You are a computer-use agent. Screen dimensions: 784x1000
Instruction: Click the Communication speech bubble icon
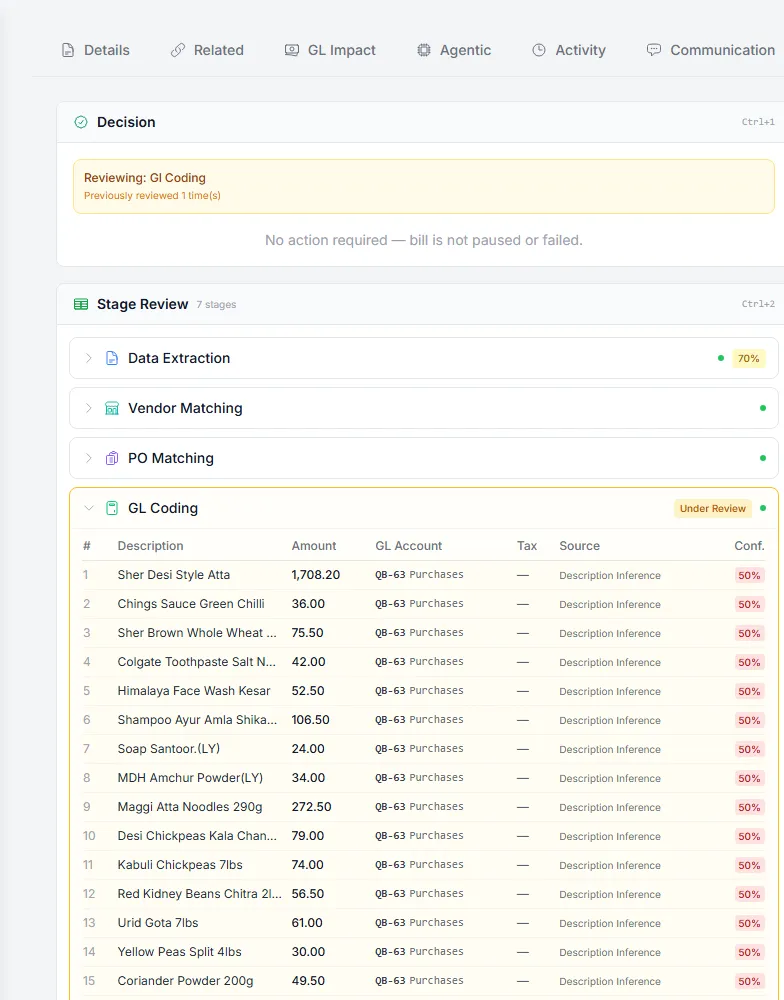click(654, 50)
